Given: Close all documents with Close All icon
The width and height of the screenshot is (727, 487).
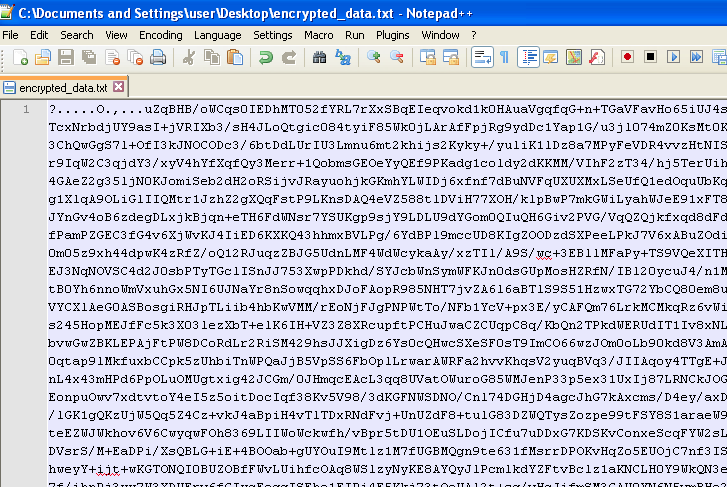Looking at the screenshot, I should [135, 58].
